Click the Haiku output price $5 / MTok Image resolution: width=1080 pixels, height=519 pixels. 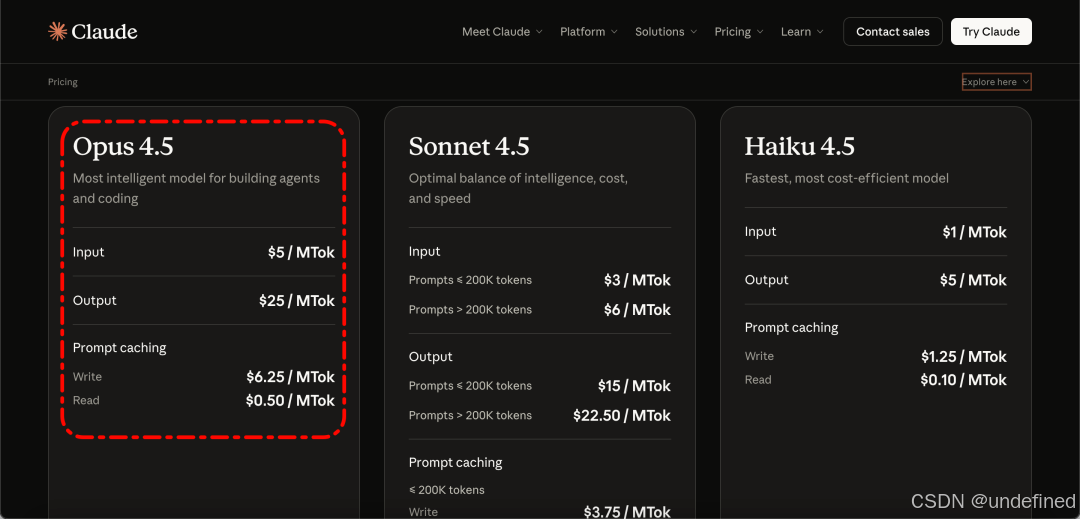pos(973,280)
